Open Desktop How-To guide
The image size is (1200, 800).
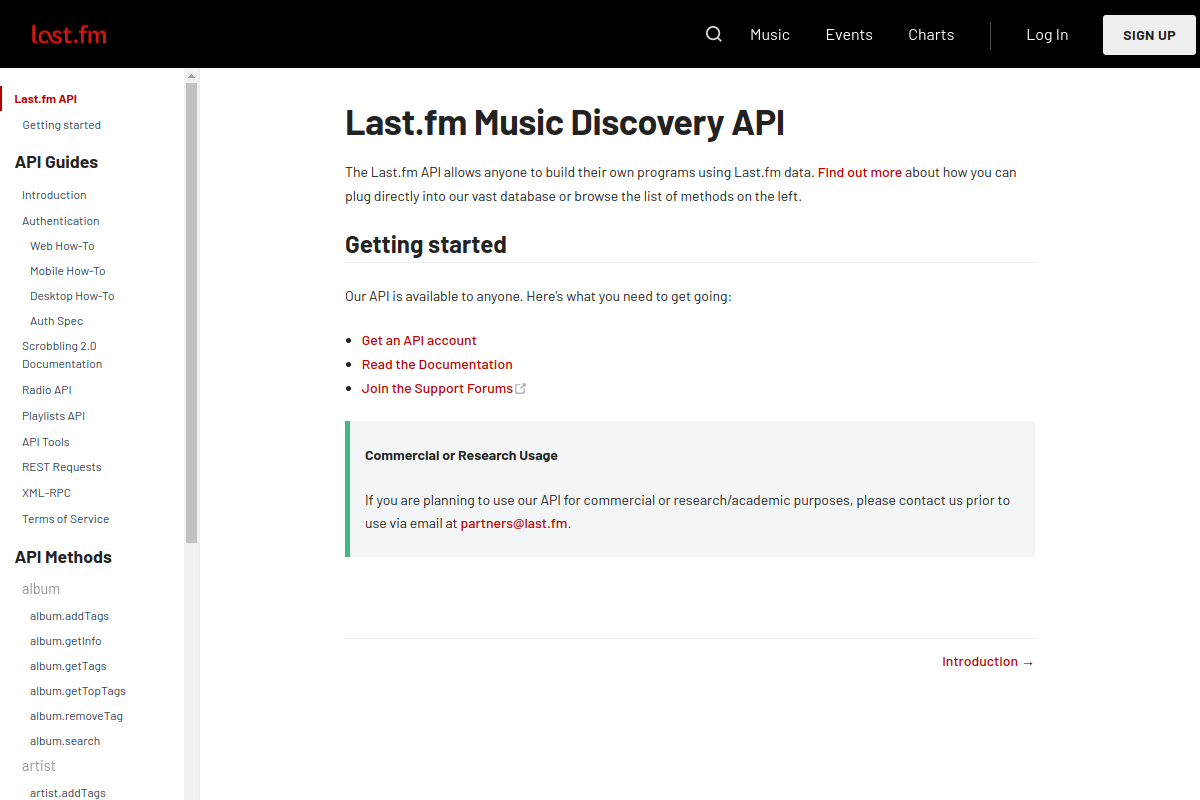[72, 296]
